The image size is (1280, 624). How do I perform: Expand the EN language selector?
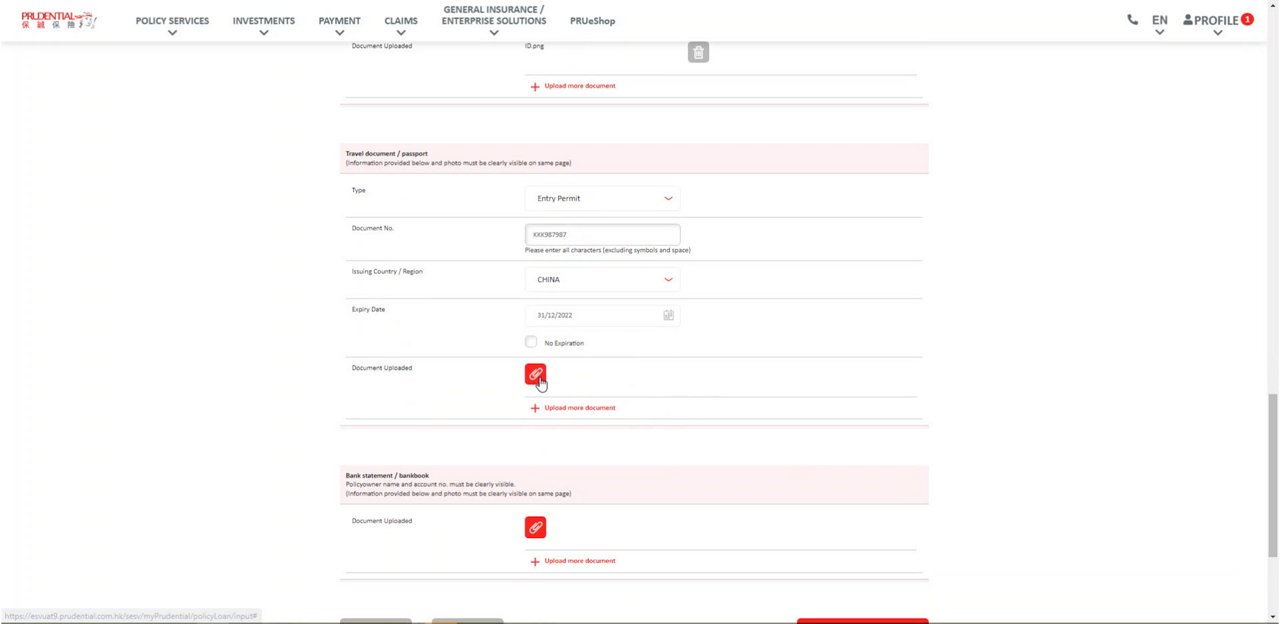click(x=1159, y=22)
